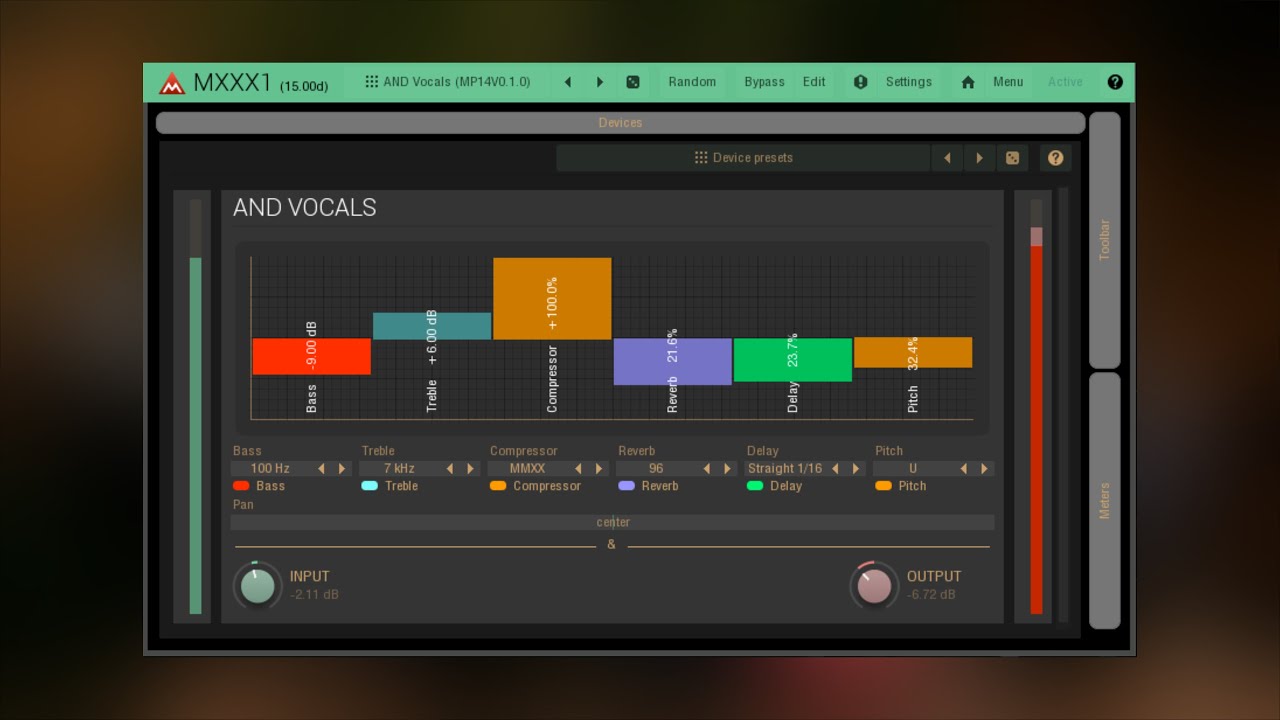1280x720 pixels.
Task: Click the orange Pitch 32.4% bar
Action: [913, 353]
